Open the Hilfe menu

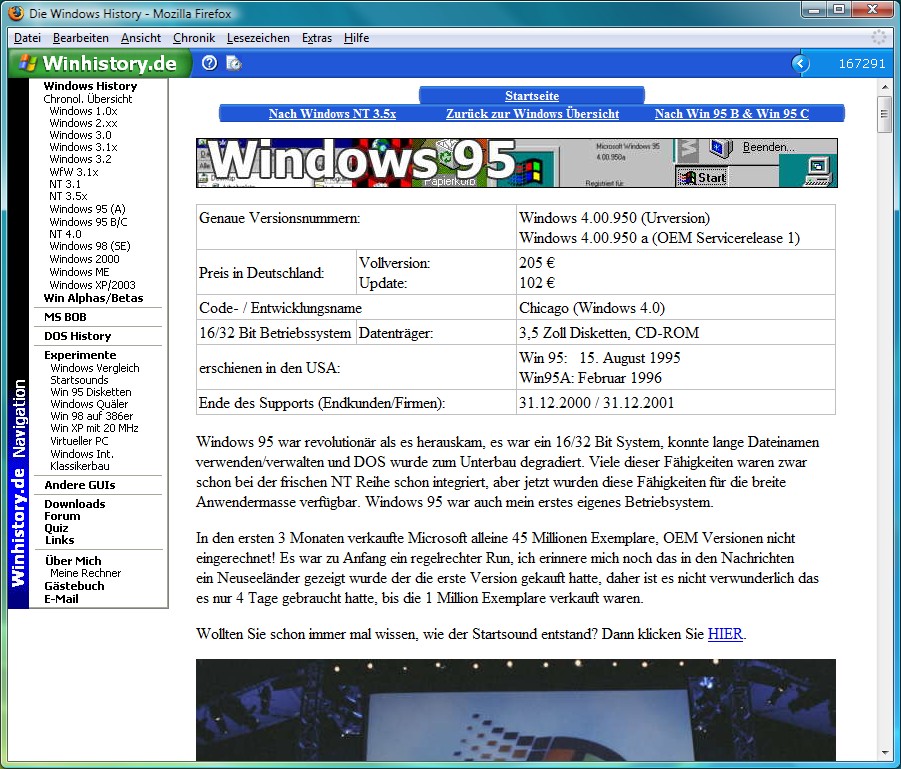(x=356, y=38)
